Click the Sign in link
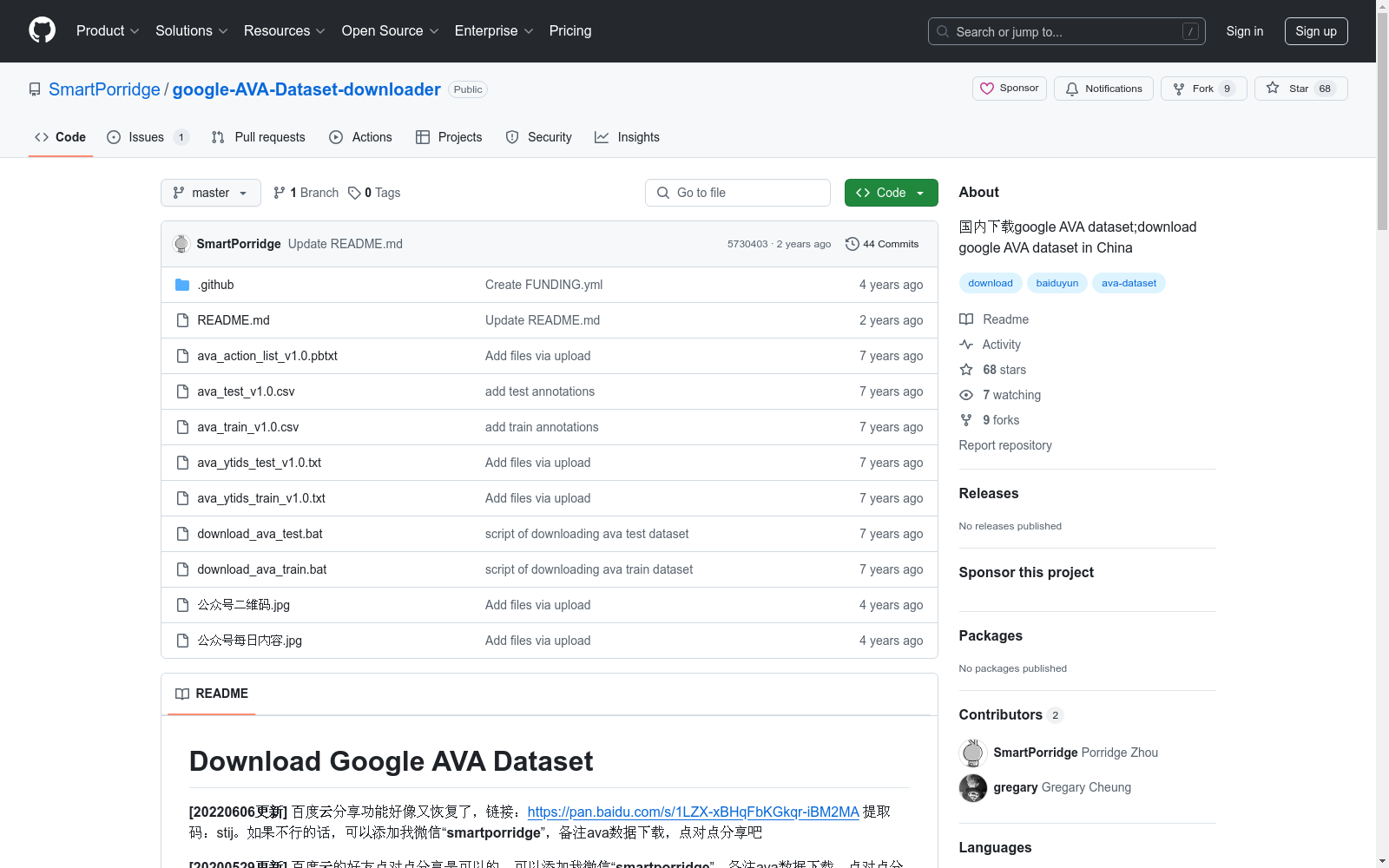The width and height of the screenshot is (1389, 868). pyautogui.click(x=1245, y=31)
